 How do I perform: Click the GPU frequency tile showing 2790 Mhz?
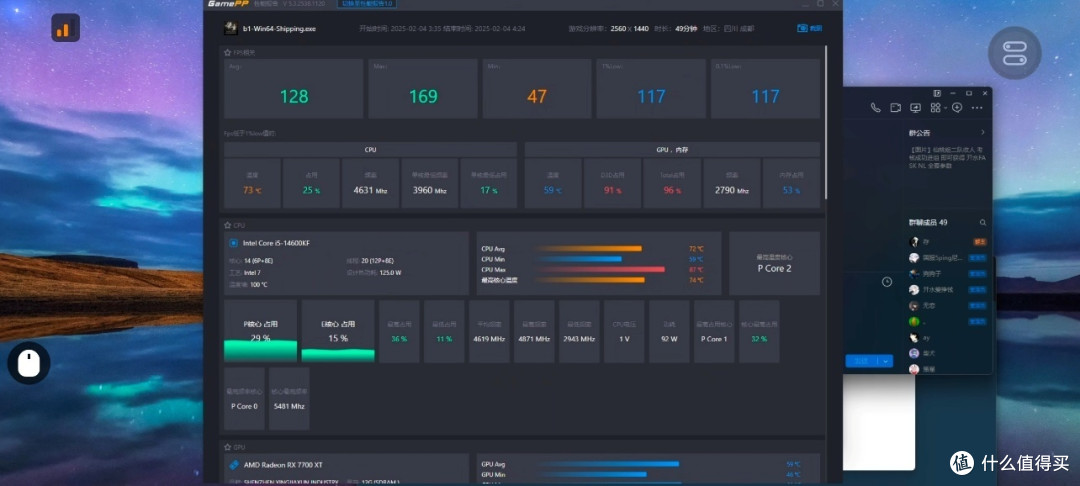(x=732, y=183)
